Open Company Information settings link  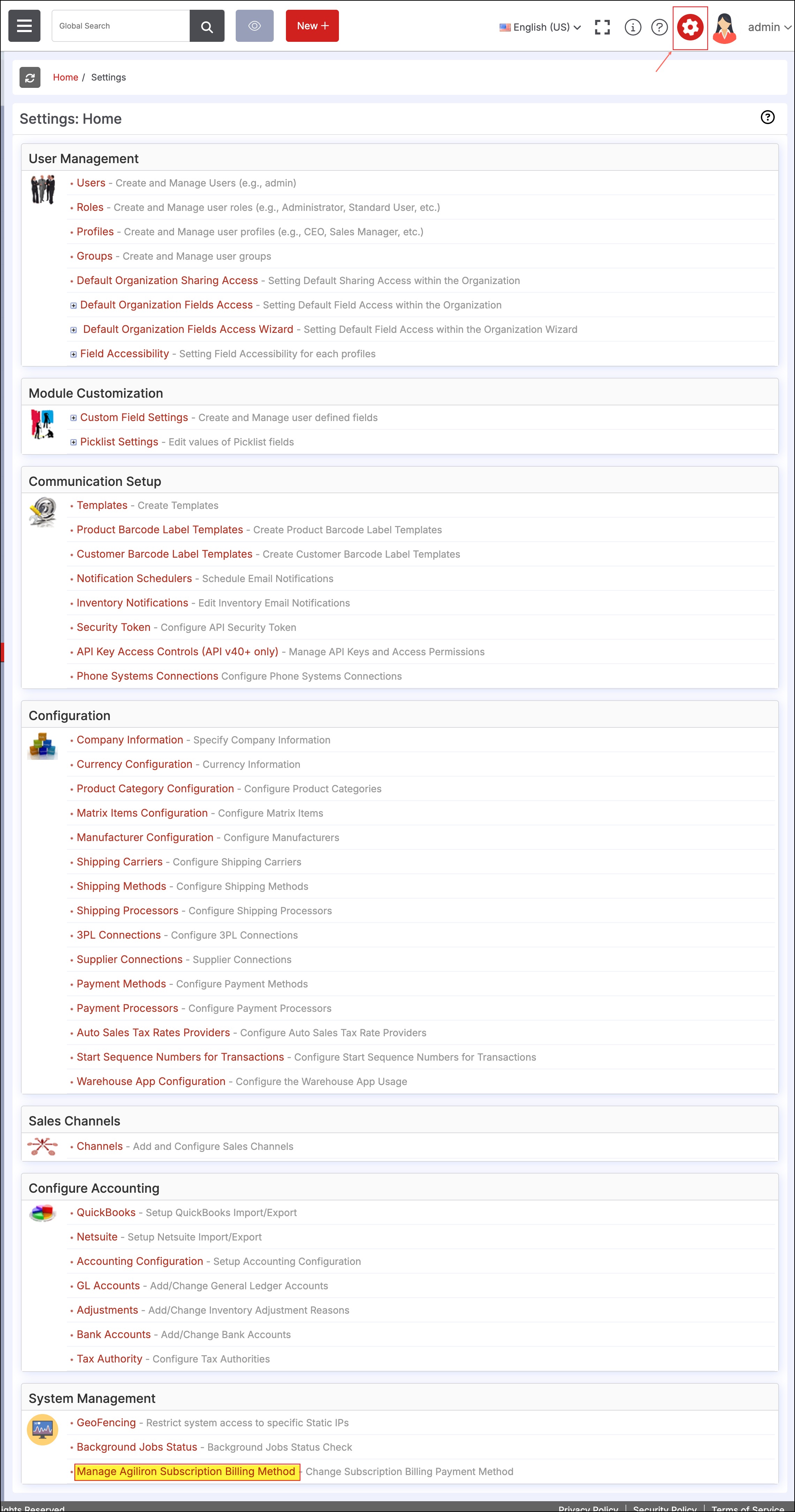tap(130, 740)
